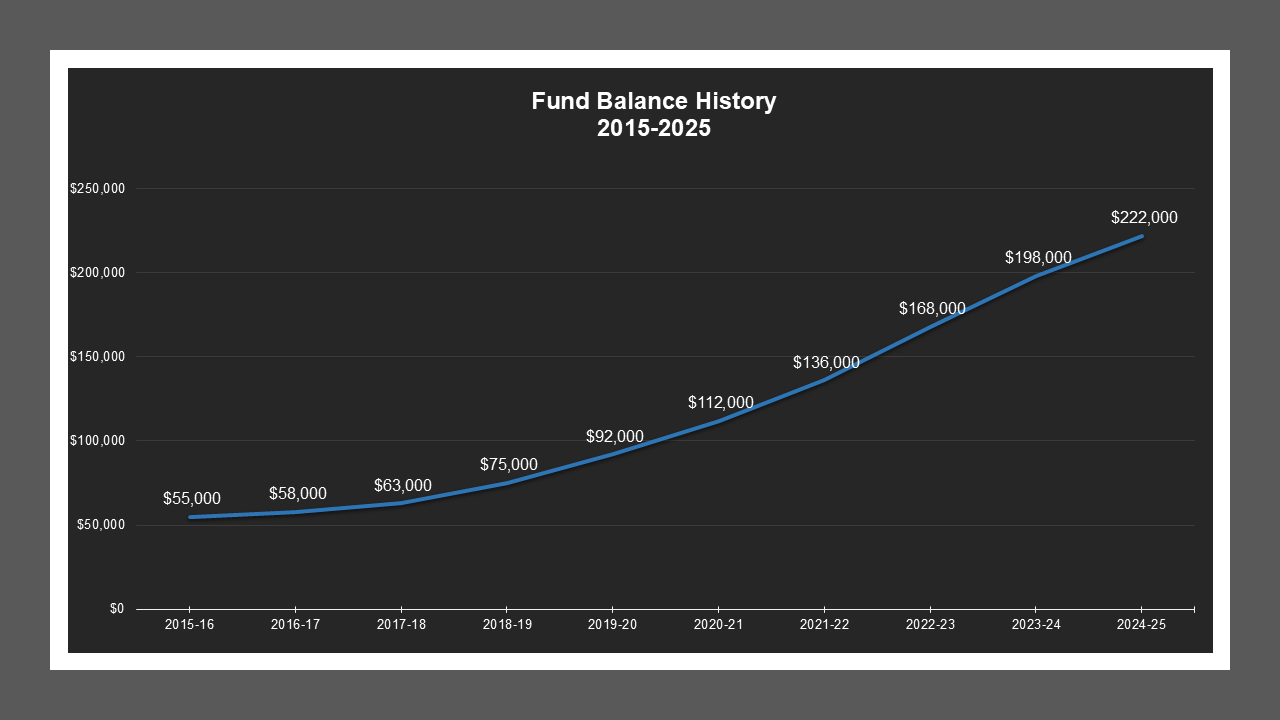Click the $55,000 data label
Viewport: 1280px width, 720px height.
point(193,496)
